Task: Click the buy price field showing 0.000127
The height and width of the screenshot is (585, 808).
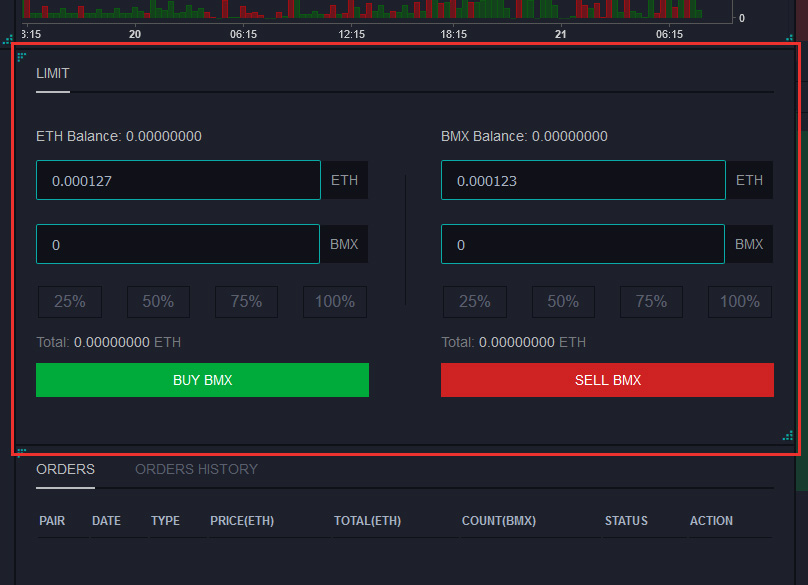Action: 178,181
